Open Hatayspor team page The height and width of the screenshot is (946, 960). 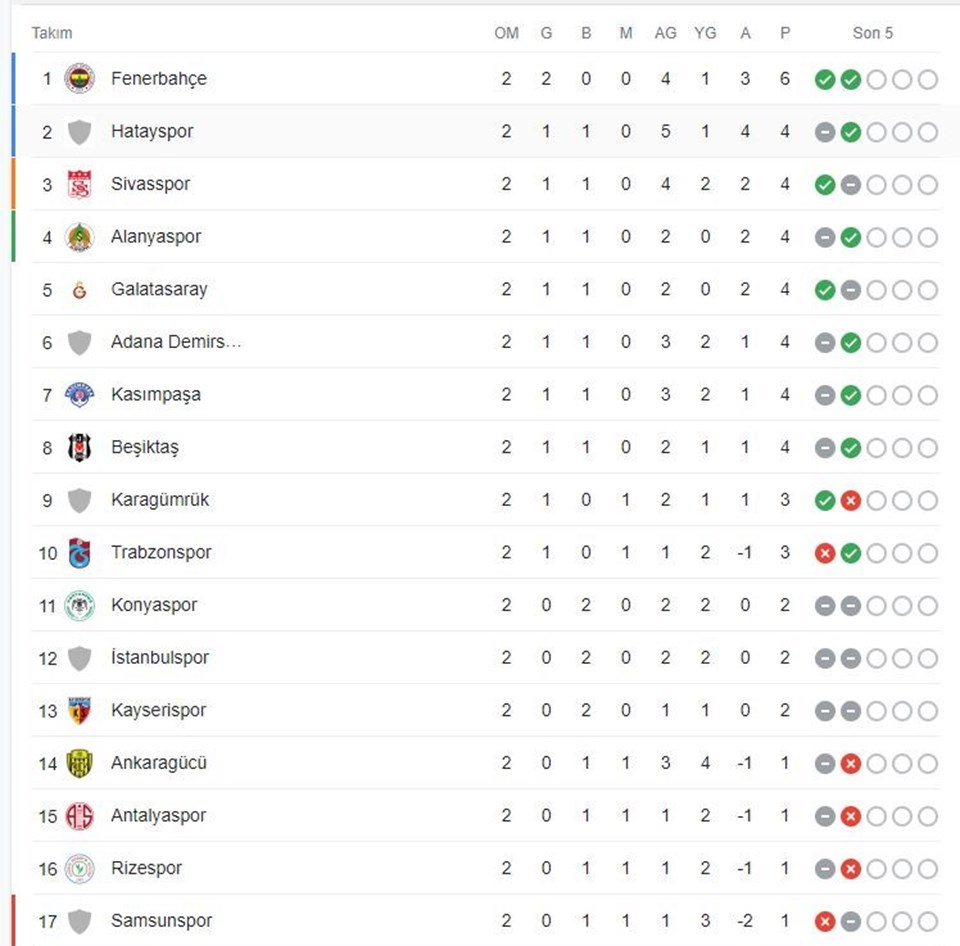(152, 131)
